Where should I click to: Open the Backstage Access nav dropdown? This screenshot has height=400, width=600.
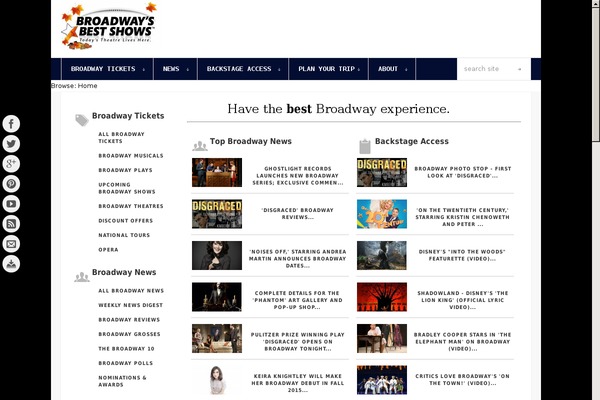click(243, 69)
